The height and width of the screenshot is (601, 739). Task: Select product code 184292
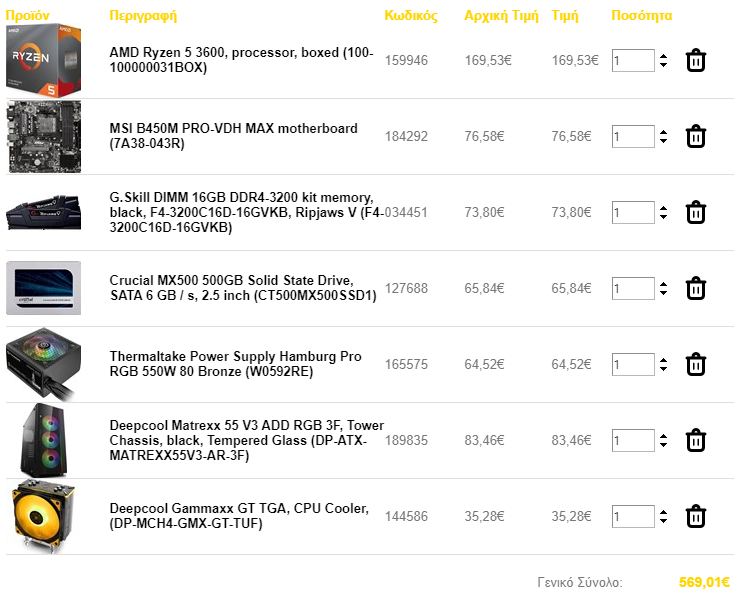pyautogui.click(x=406, y=136)
